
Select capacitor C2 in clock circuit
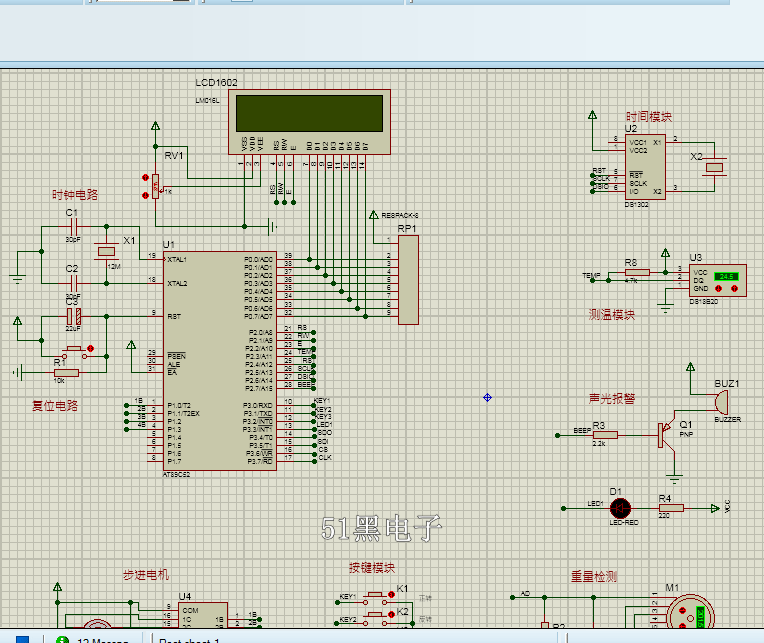click(x=73, y=283)
